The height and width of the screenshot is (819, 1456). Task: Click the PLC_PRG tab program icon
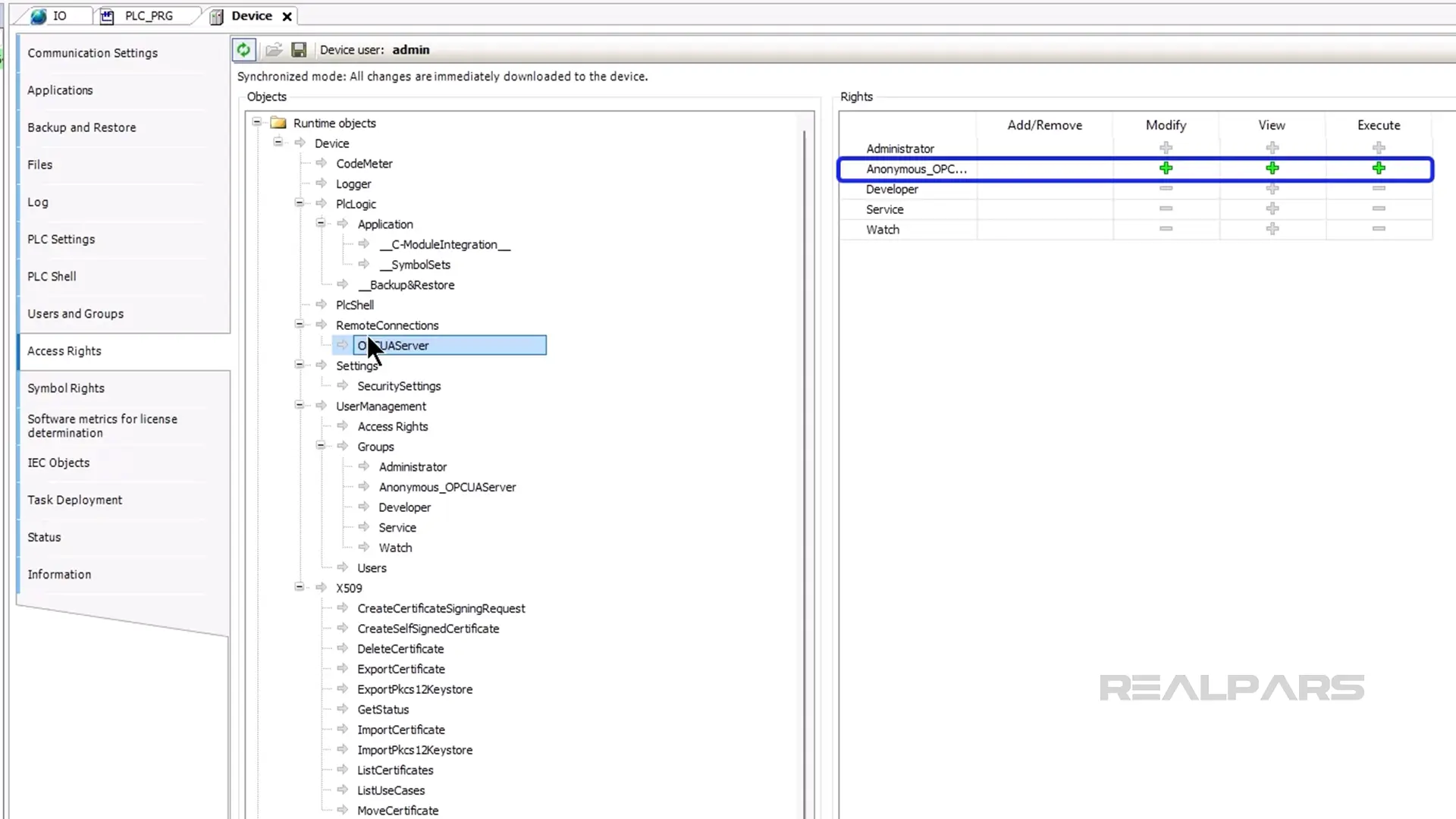[x=107, y=16]
